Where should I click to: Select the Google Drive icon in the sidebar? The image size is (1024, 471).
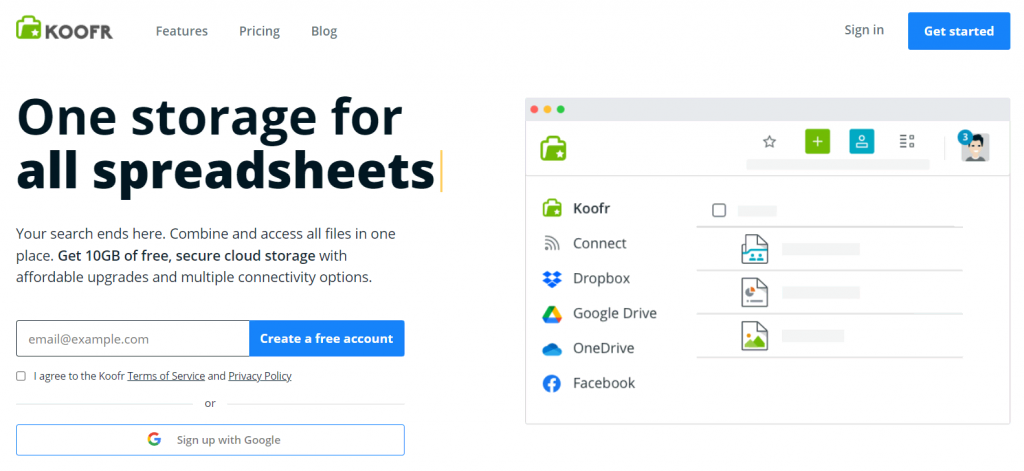pyautogui.click(x=552, y=314)
